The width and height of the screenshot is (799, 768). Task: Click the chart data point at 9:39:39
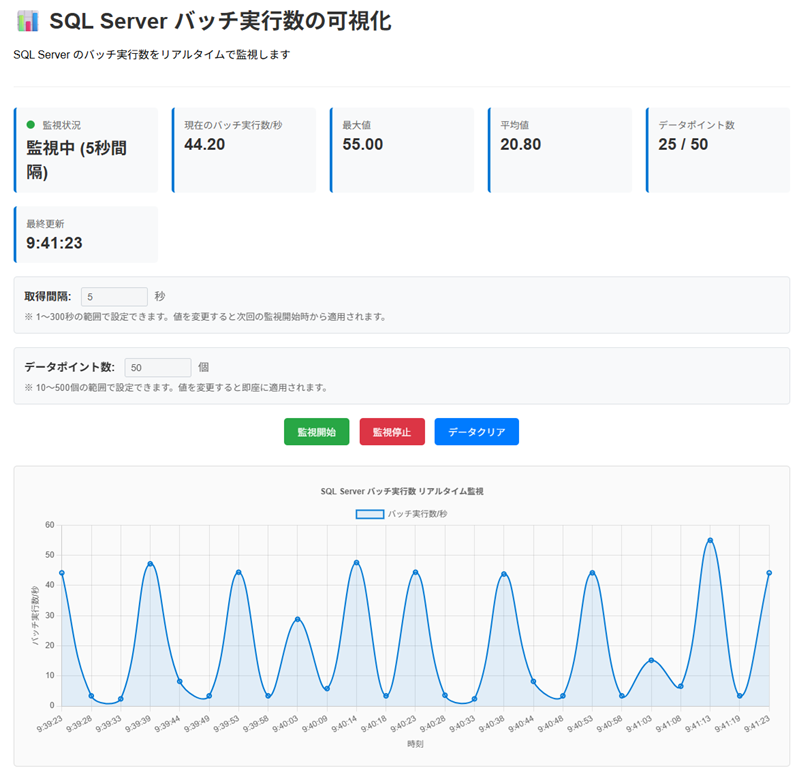[150, 564]
